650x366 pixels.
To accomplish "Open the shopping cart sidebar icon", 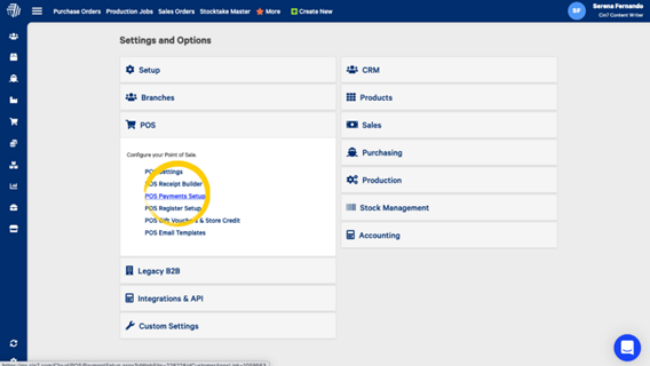I will tap(14, 121).
